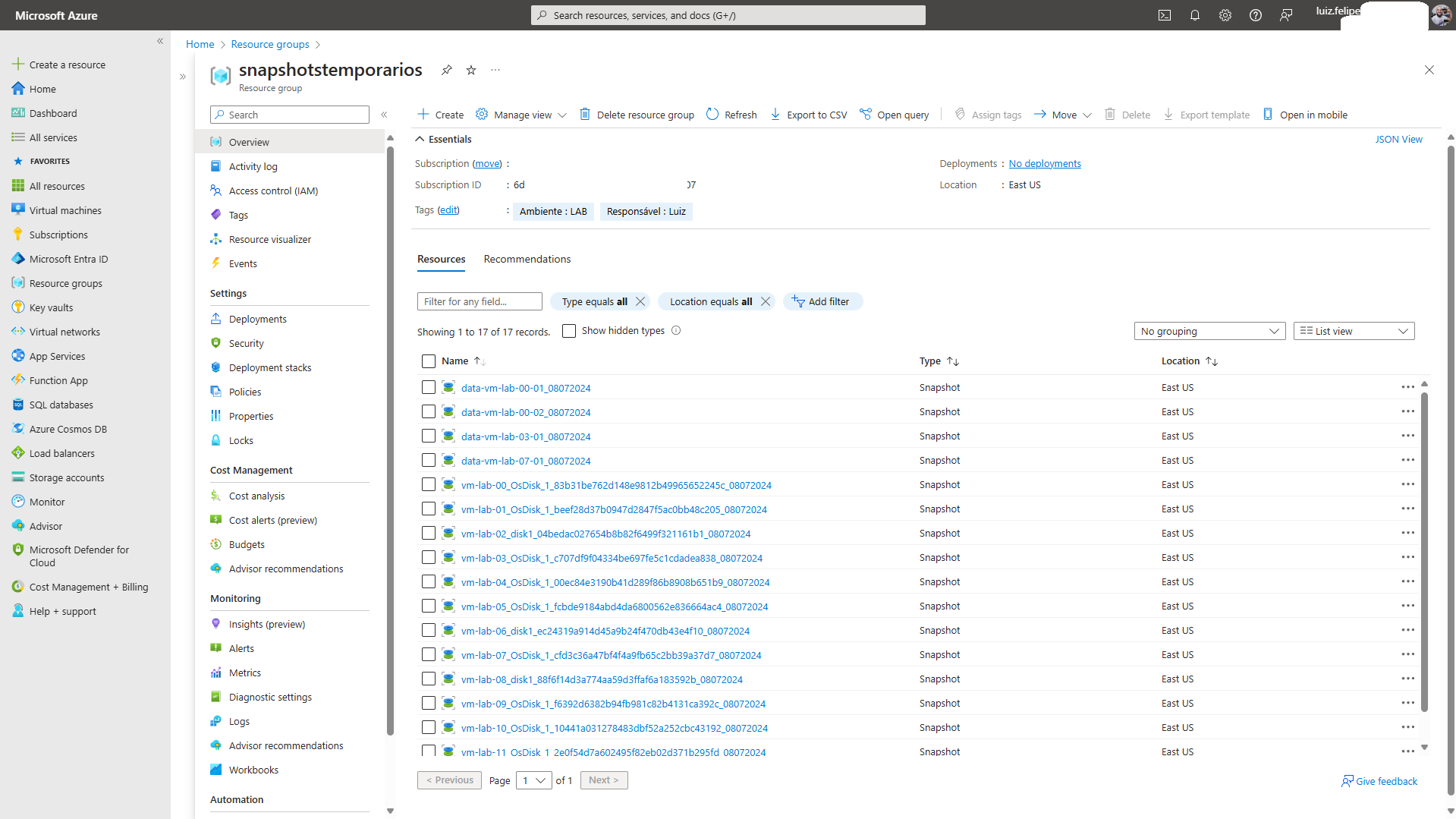This screenshot has height=819, width=1456.
Task: Click the Refresh toolbar icon
Action: click(712, 115)
